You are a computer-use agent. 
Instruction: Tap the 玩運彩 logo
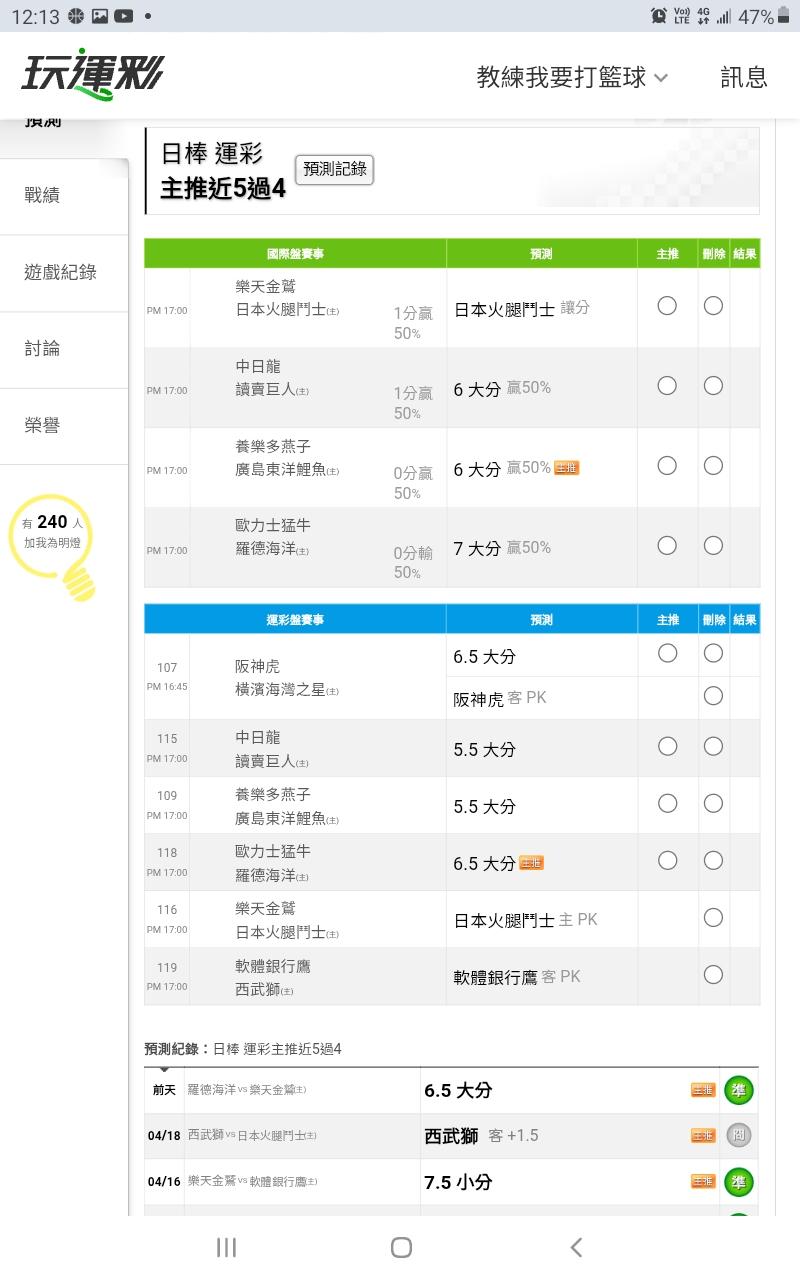tap(92, 75)
